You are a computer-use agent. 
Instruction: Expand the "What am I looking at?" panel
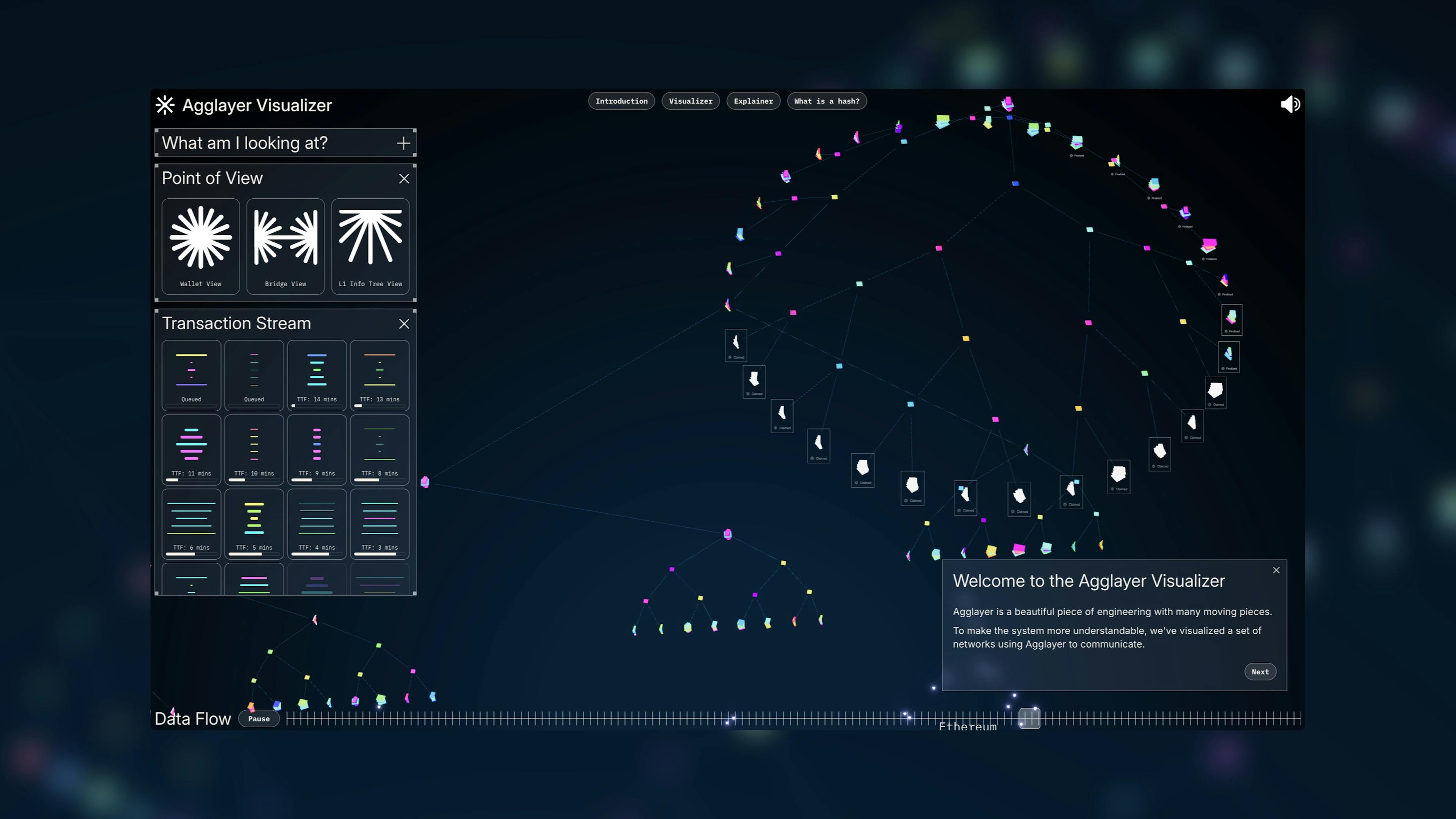[x=403, y=144]
